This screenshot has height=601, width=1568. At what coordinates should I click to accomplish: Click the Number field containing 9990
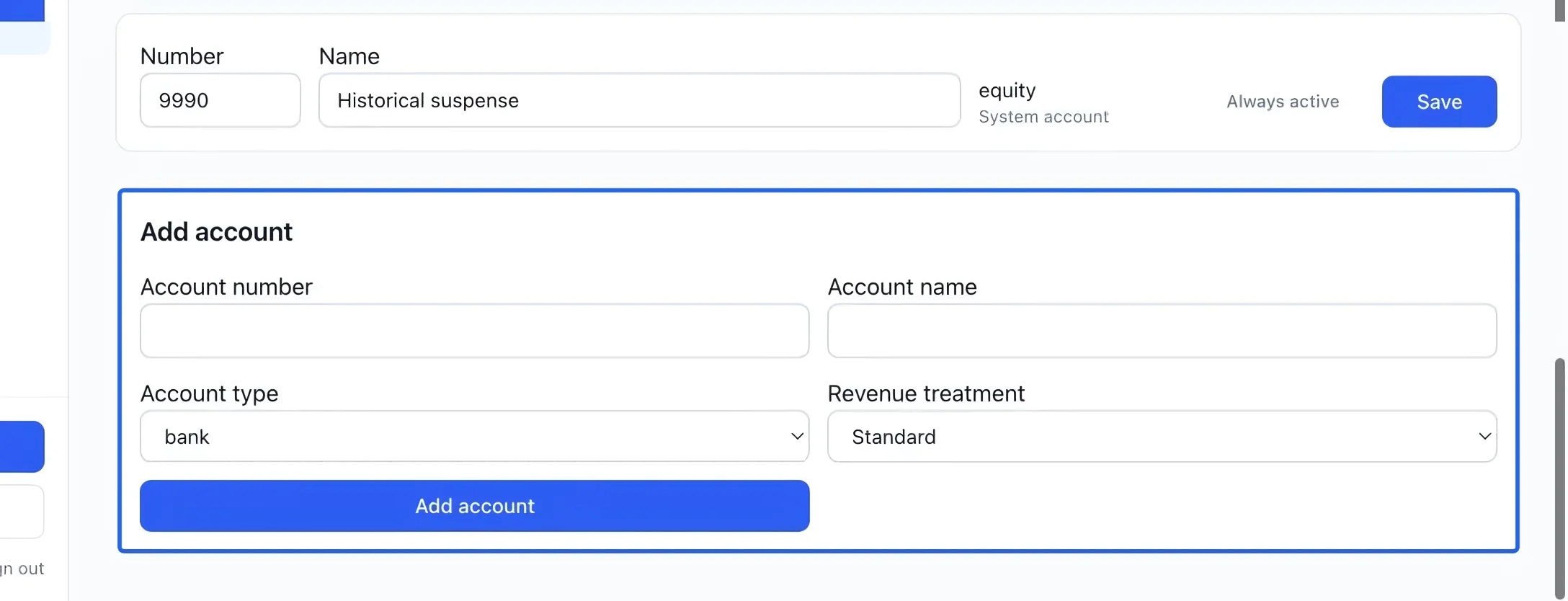(x=220, y=100)
